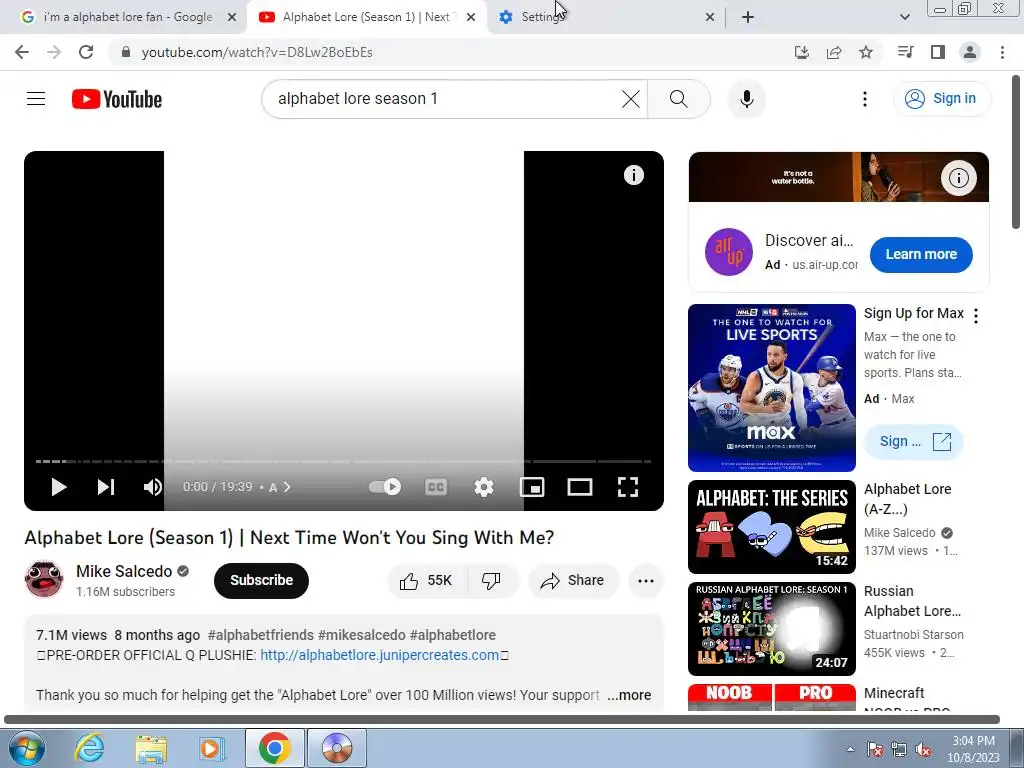Viewport: 1024px width, 768px height.
Task: Play the video
Action: coord(58,487)
